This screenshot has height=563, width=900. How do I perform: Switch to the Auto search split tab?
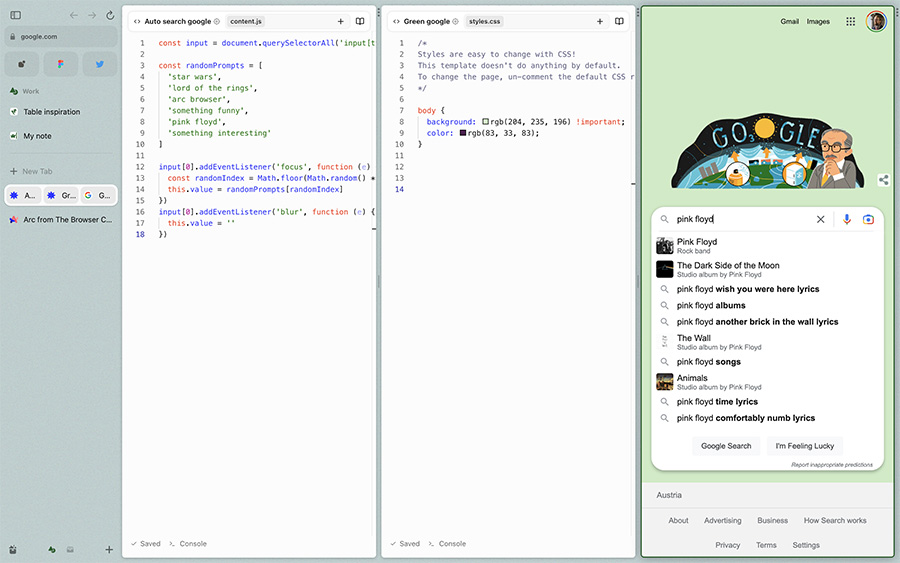pos(23,195)
